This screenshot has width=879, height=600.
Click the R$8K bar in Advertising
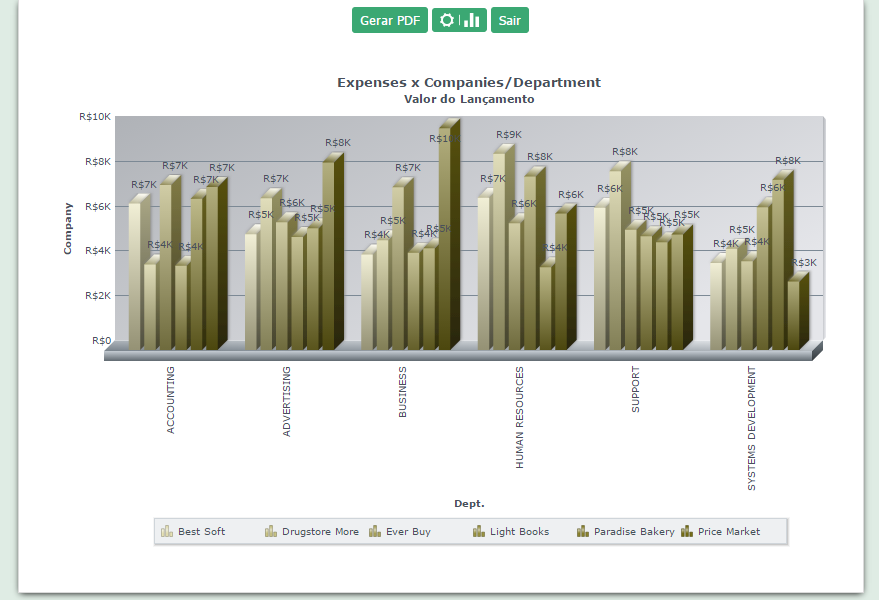point(329,255)
